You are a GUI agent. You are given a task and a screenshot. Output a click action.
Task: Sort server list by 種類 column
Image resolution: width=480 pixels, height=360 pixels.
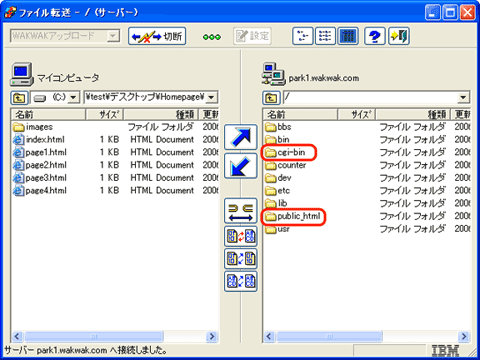(x=413, y=115)
